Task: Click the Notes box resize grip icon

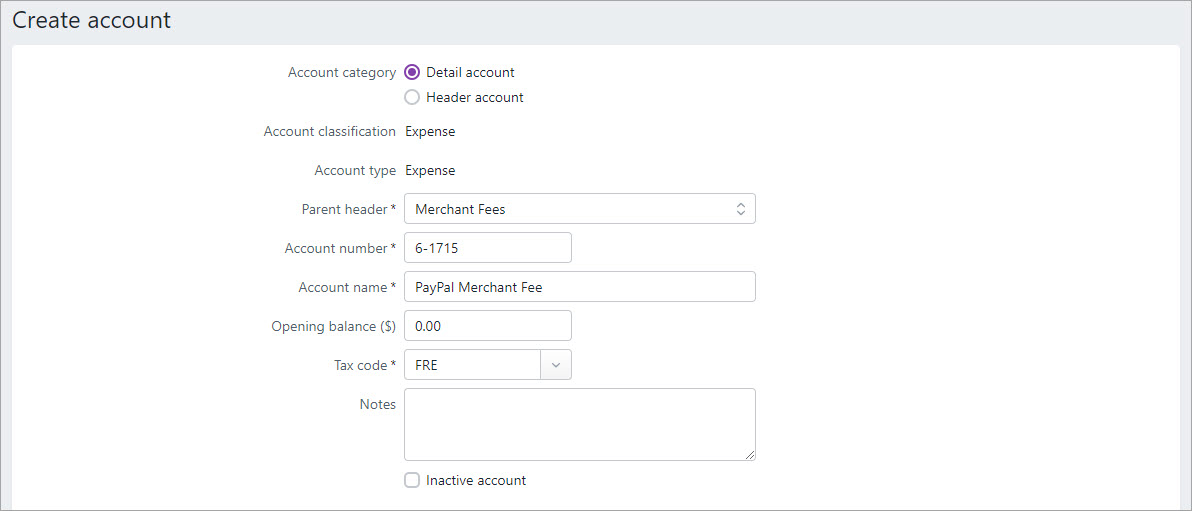Action: pyautogui.click(x=750, y=455)
